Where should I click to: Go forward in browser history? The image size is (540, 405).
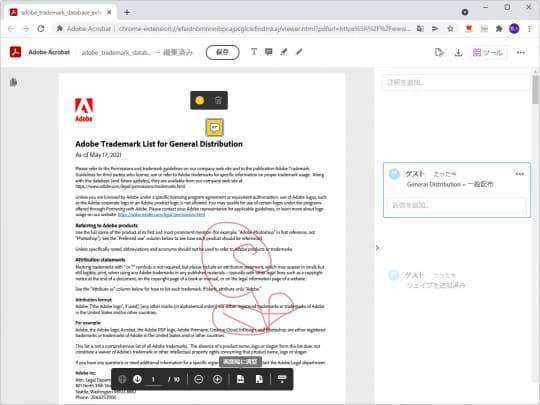click(x=26, y=29)
